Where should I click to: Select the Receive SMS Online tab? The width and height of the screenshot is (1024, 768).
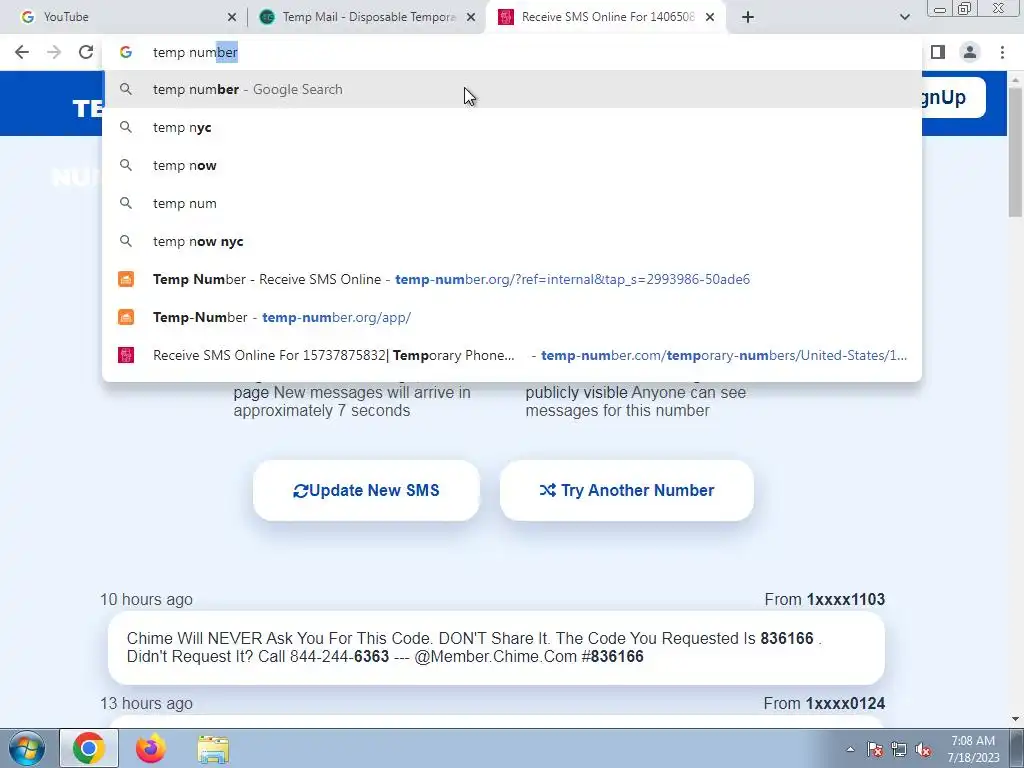[x=607, y=17]
